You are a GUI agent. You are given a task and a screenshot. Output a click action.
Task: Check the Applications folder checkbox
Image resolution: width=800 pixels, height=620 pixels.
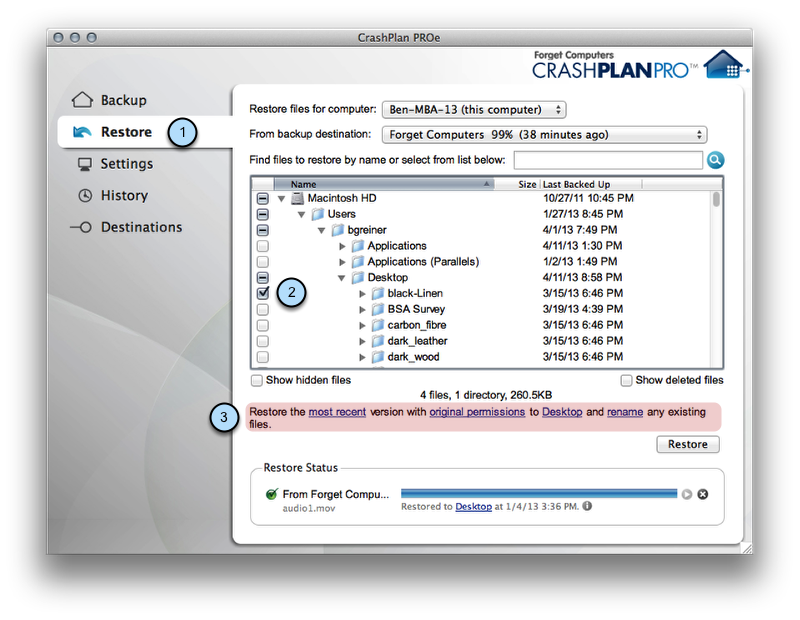coord(263,245)
